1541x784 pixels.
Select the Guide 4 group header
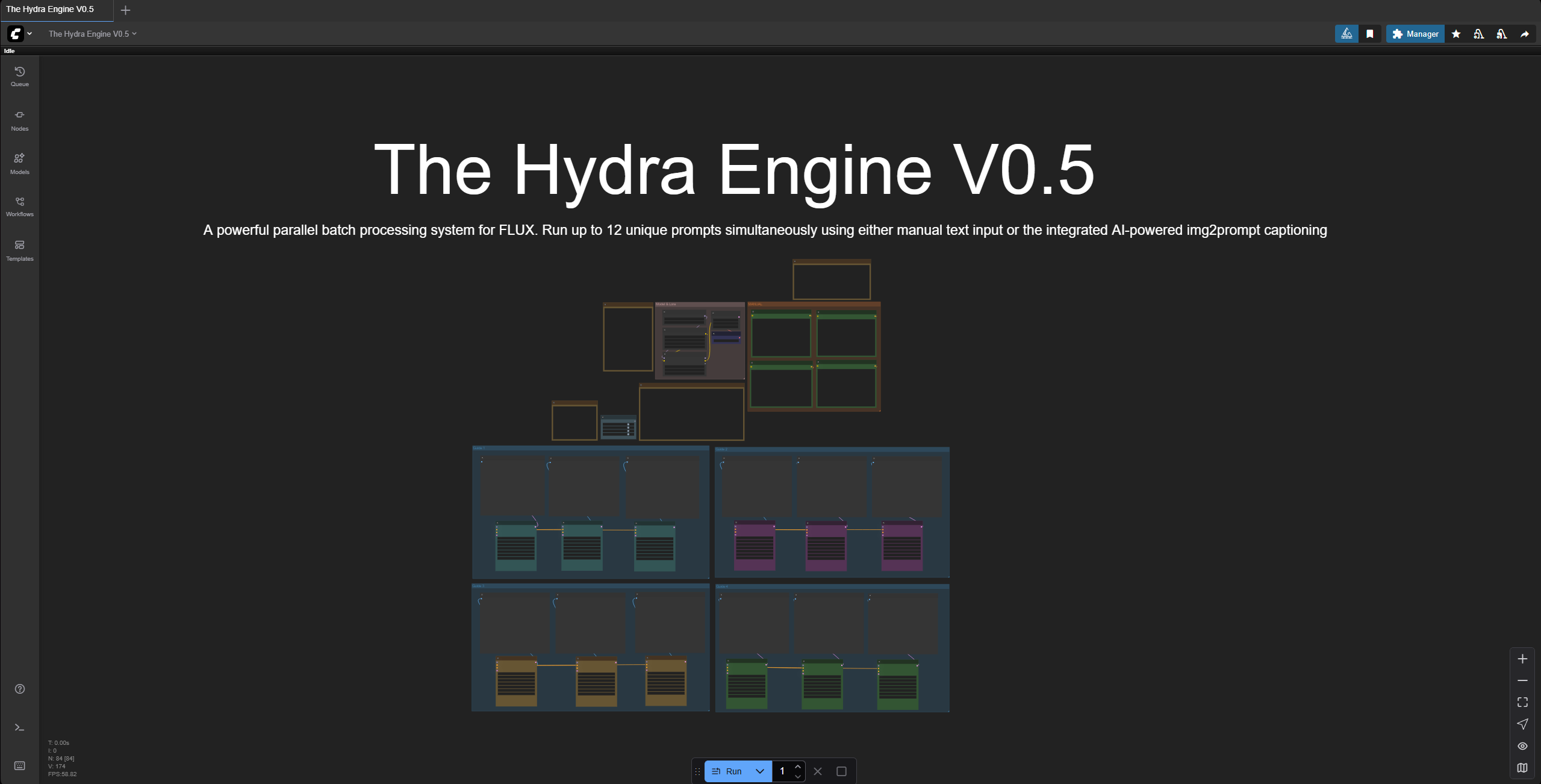(x=832, y=587)
